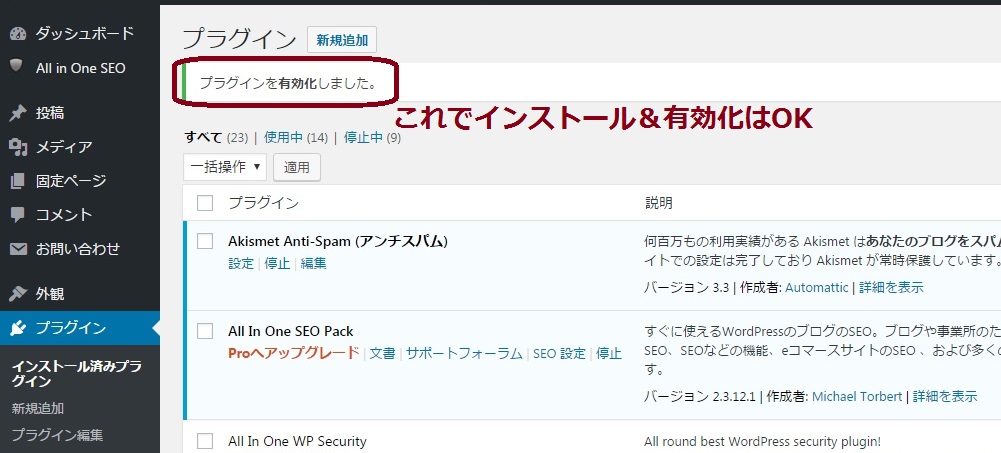Viewport: 1001px width, 453px height.
Task: Open Automattic author link
Action: pos(817,288)
